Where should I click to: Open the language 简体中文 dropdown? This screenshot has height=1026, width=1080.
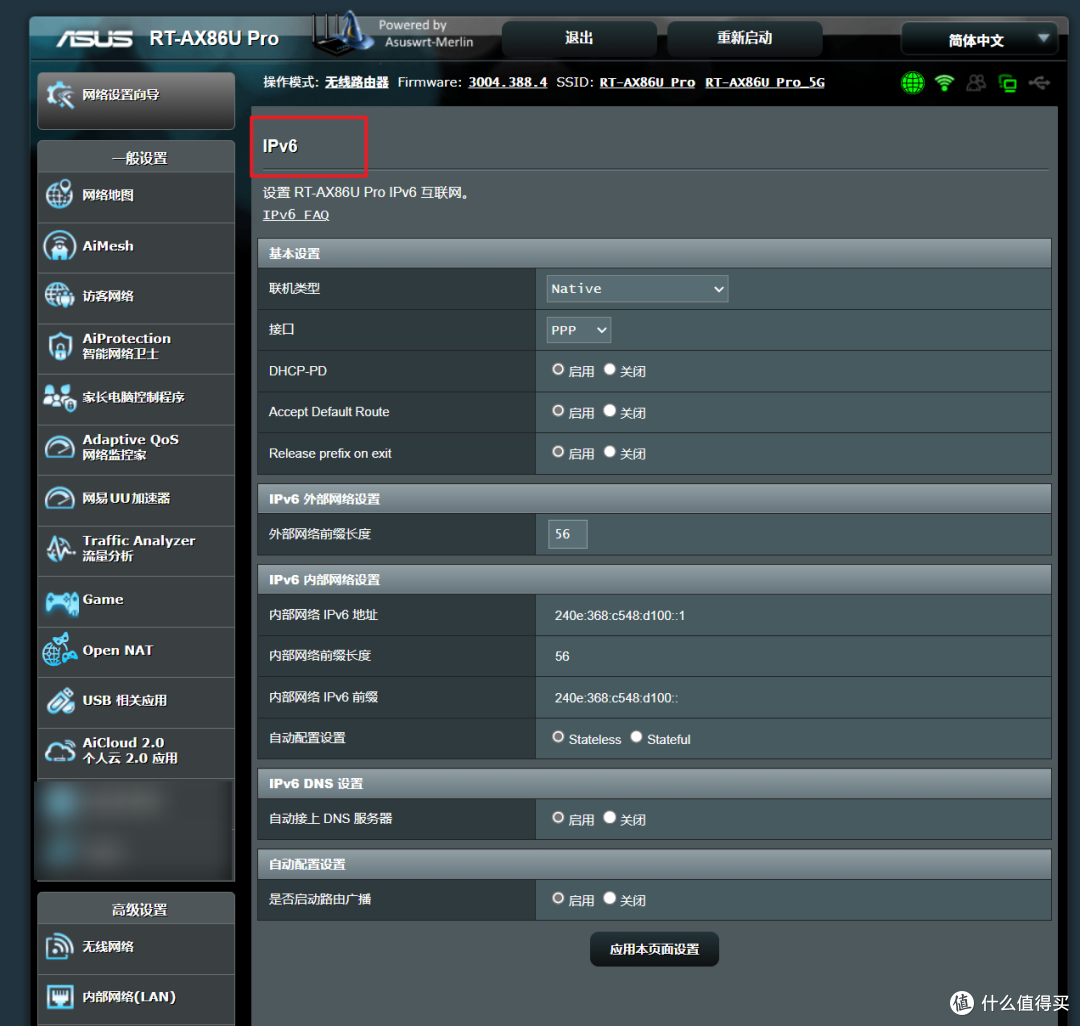[979, 39]
